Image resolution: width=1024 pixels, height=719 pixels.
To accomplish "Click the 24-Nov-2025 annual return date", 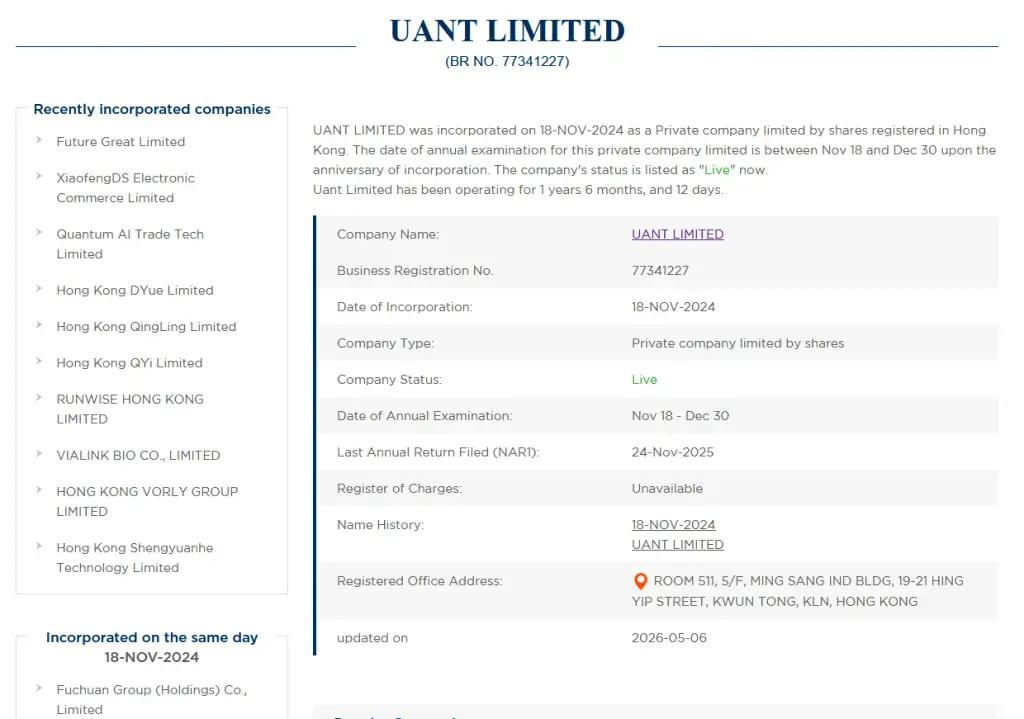I will coord(673,453).
